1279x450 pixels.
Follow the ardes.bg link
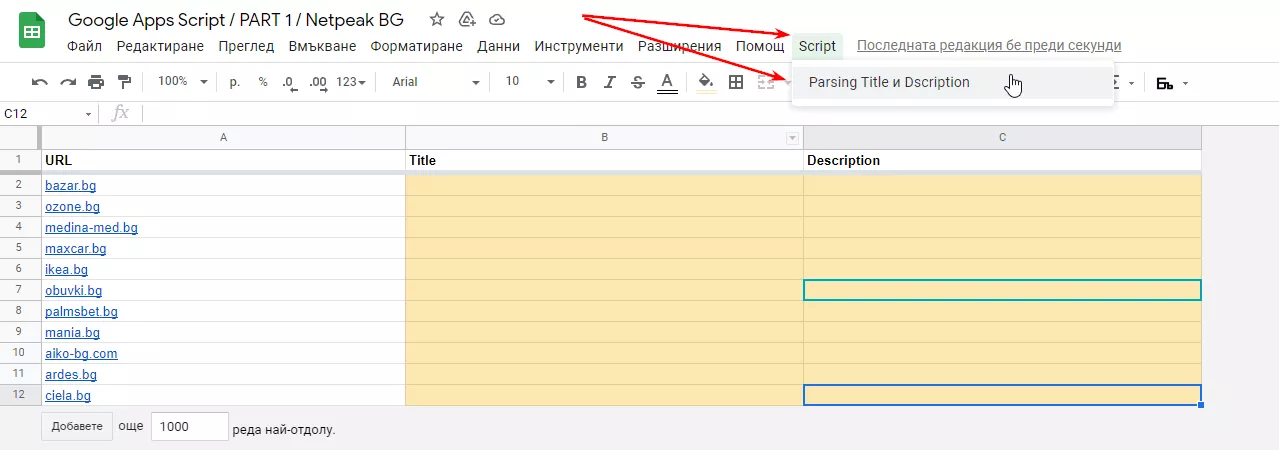[x=71, y=374]
